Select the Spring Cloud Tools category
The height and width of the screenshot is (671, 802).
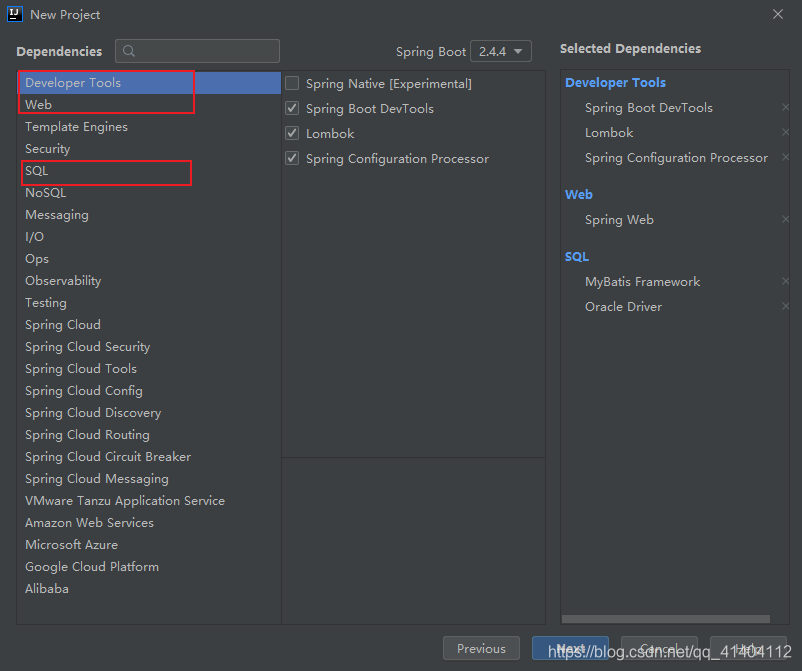point(149,369)
